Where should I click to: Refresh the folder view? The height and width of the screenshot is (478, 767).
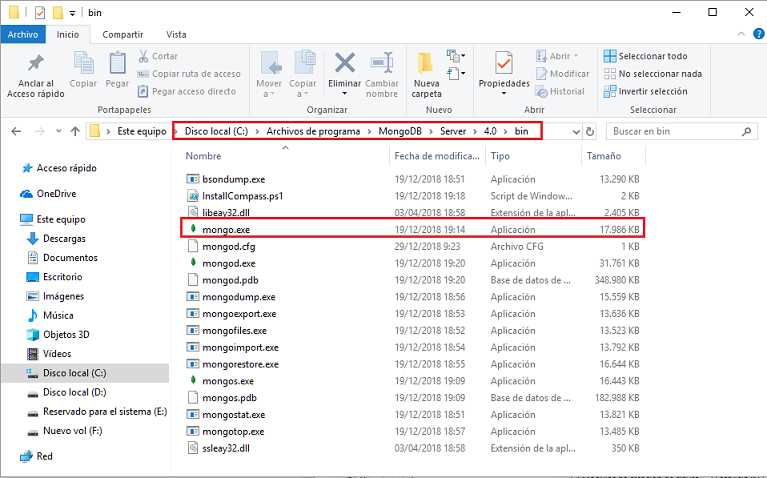click(x=590, y=132)
